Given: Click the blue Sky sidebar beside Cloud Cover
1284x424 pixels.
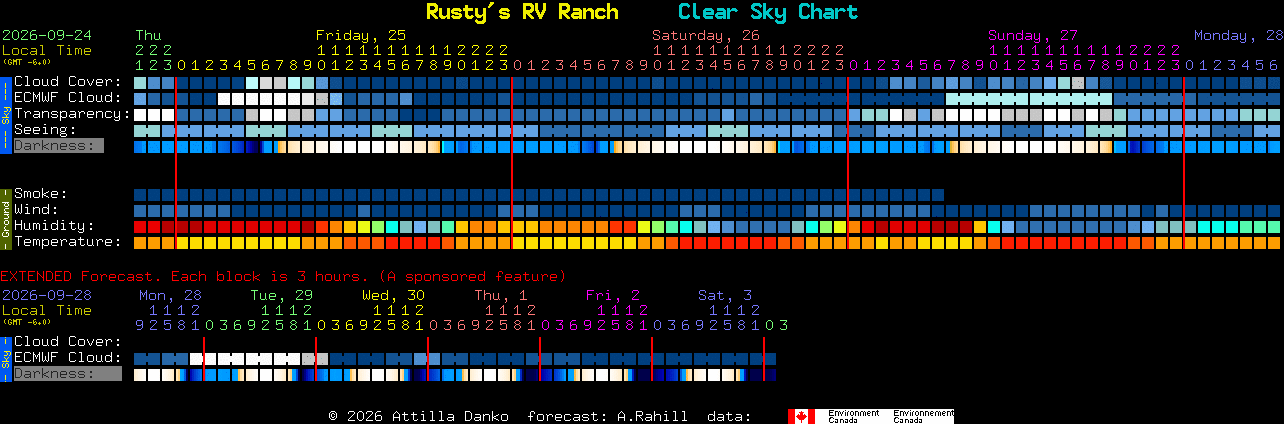Looking at the screenshot, I should click(5, 113).
